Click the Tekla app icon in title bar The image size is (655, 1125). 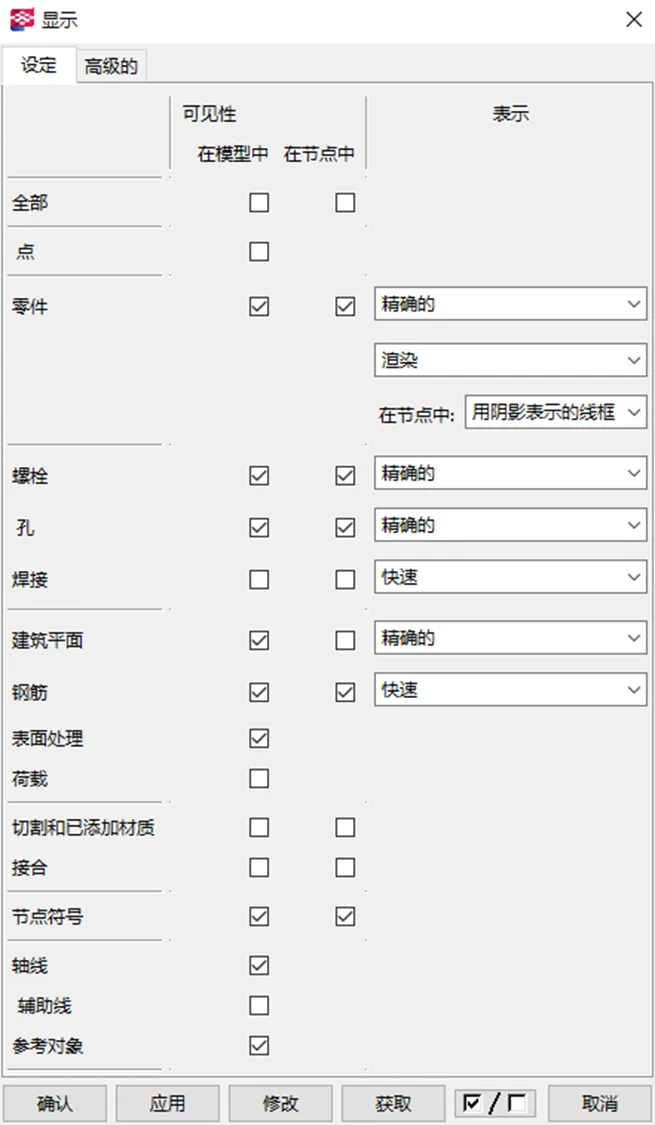click(x=21, y=19)
